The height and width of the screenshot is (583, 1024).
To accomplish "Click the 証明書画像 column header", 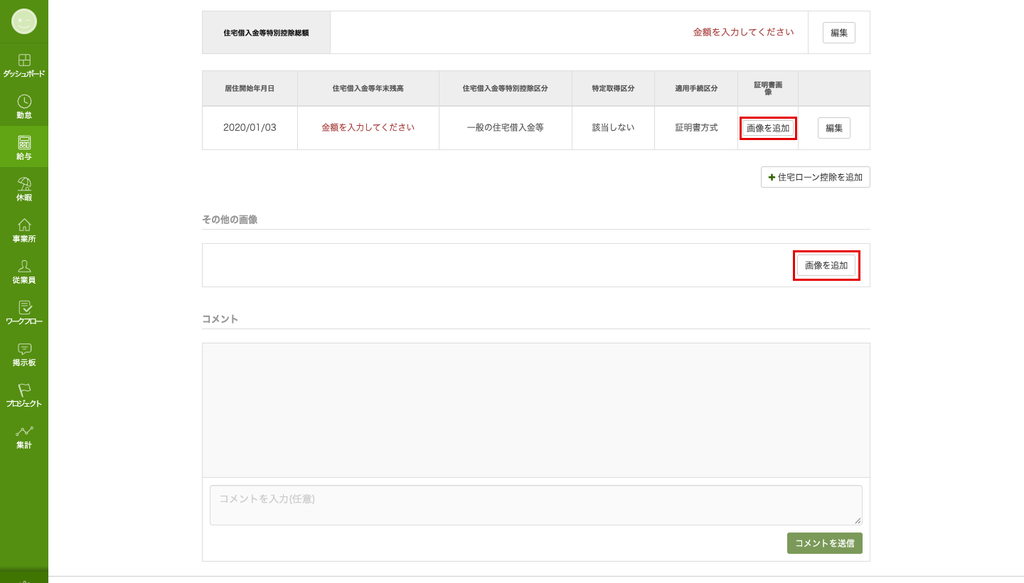I will [768, 88].
